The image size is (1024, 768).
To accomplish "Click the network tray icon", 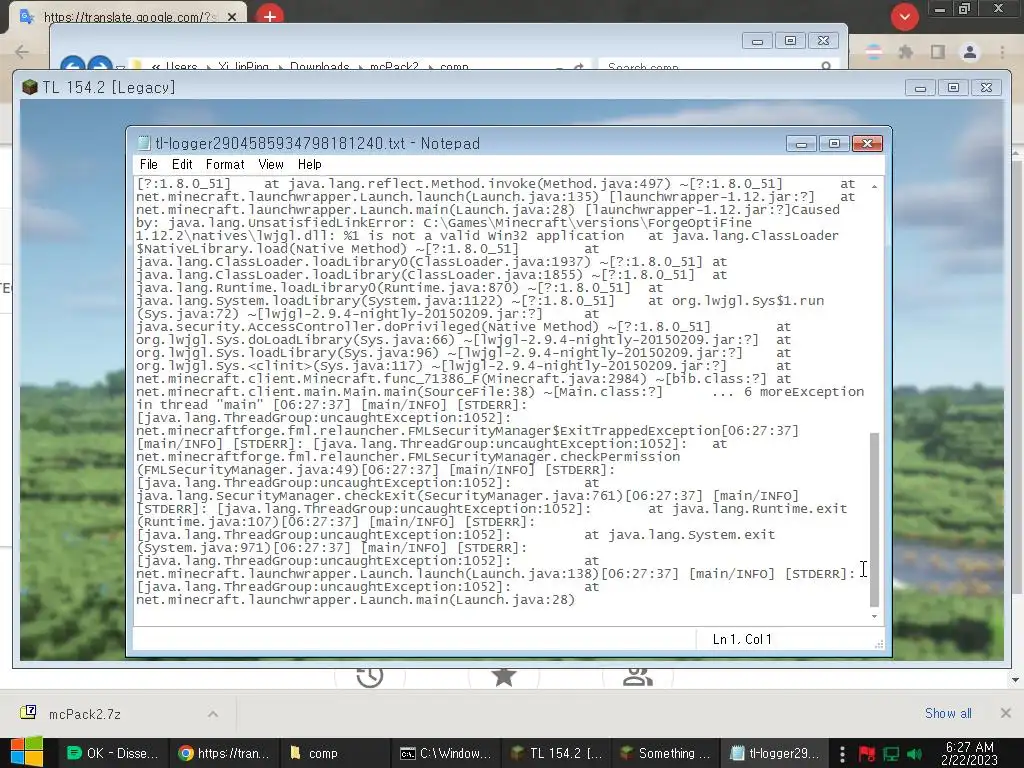I will (x=891, y=754).
